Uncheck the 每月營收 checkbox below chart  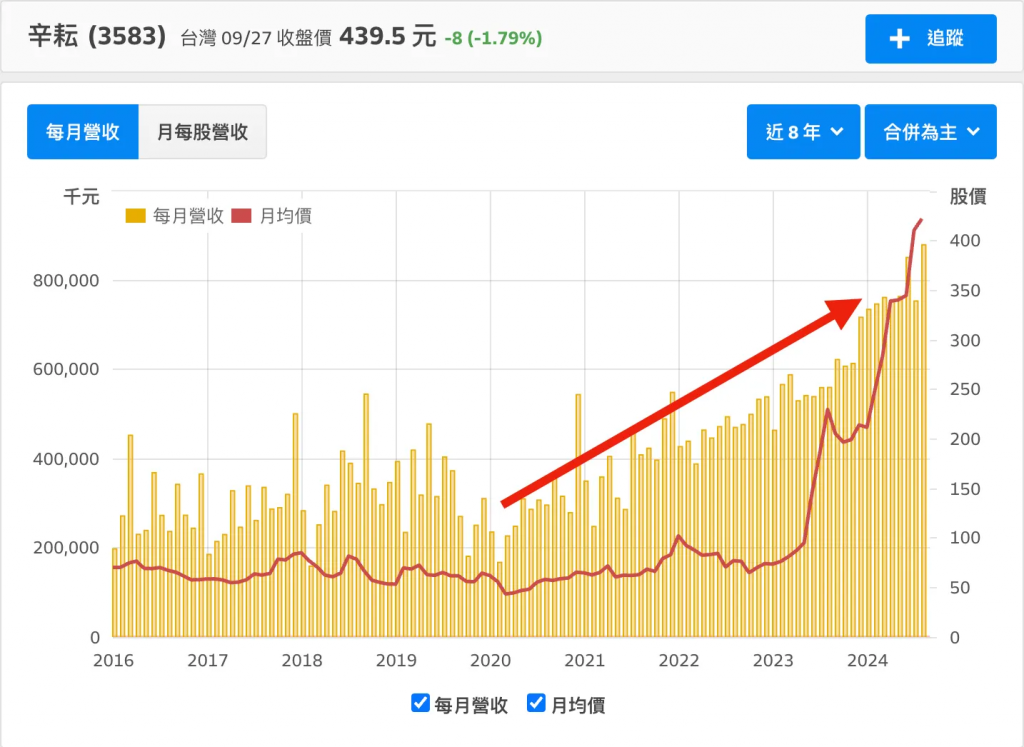click(x=421, y=703)
